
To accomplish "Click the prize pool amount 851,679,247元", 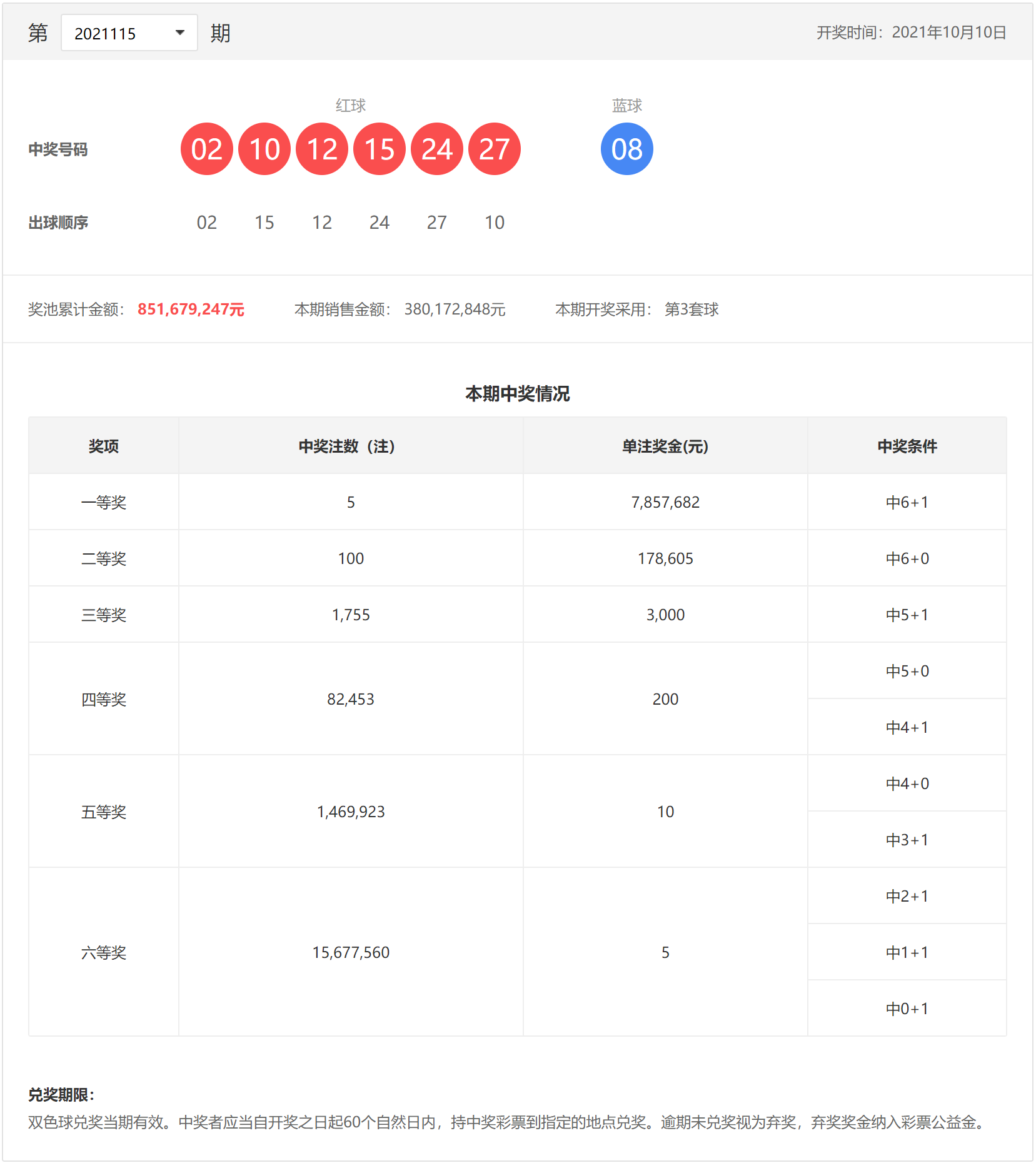I will 191,310.
